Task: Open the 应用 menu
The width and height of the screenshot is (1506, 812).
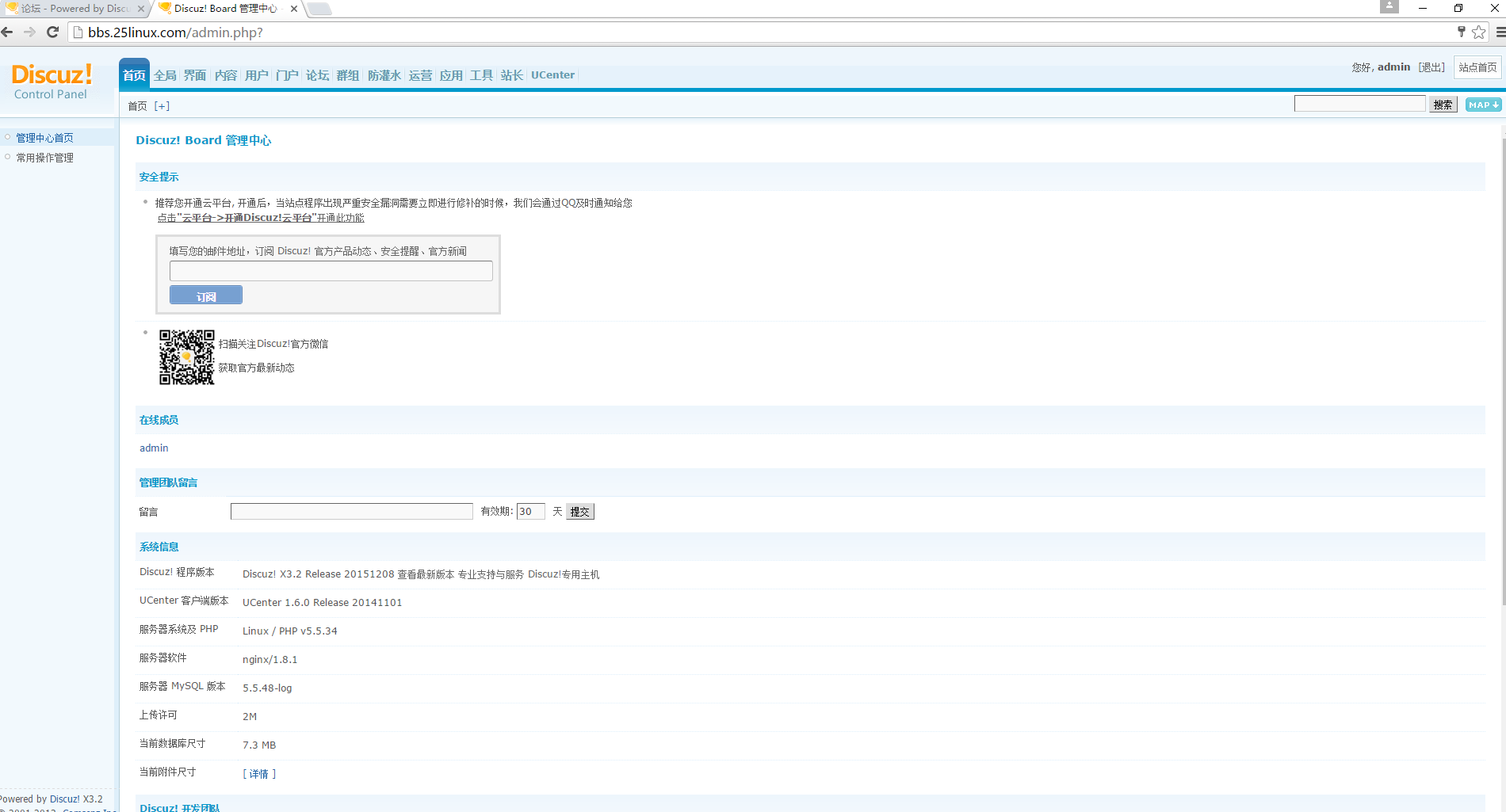Action: 451,75
